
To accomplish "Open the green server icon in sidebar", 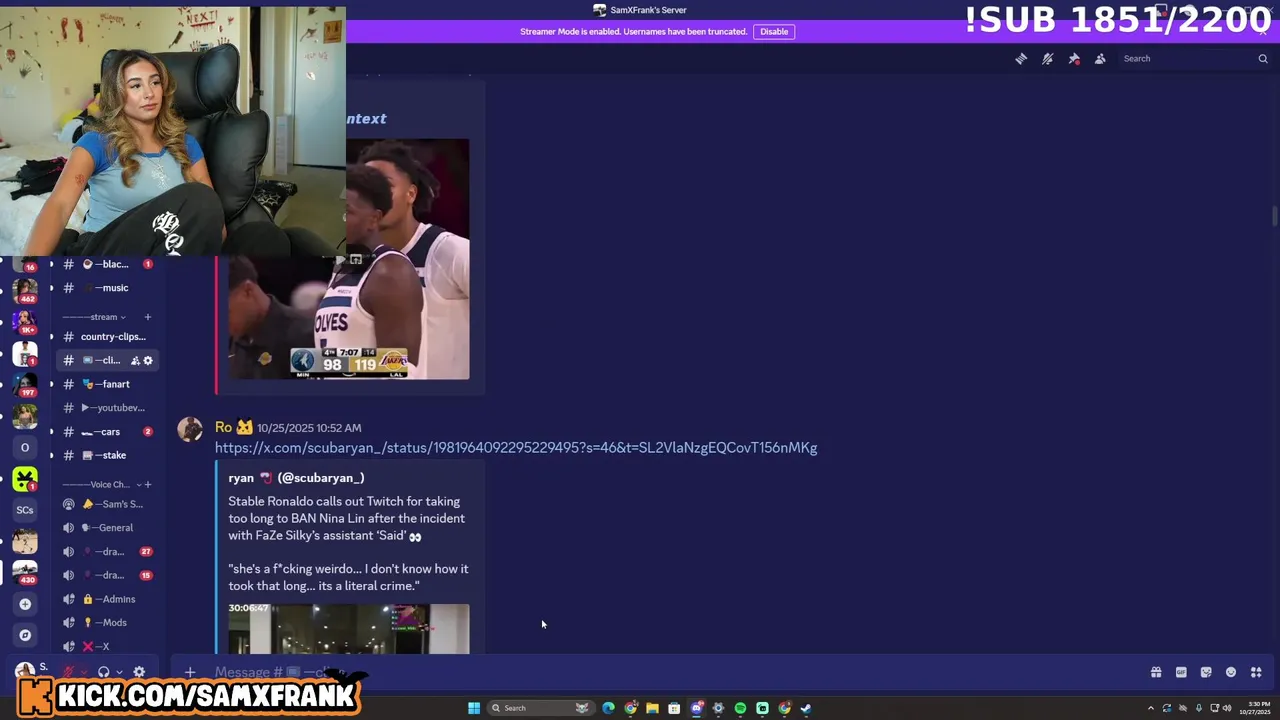I will pyautogui.click(x=25, y=479).
